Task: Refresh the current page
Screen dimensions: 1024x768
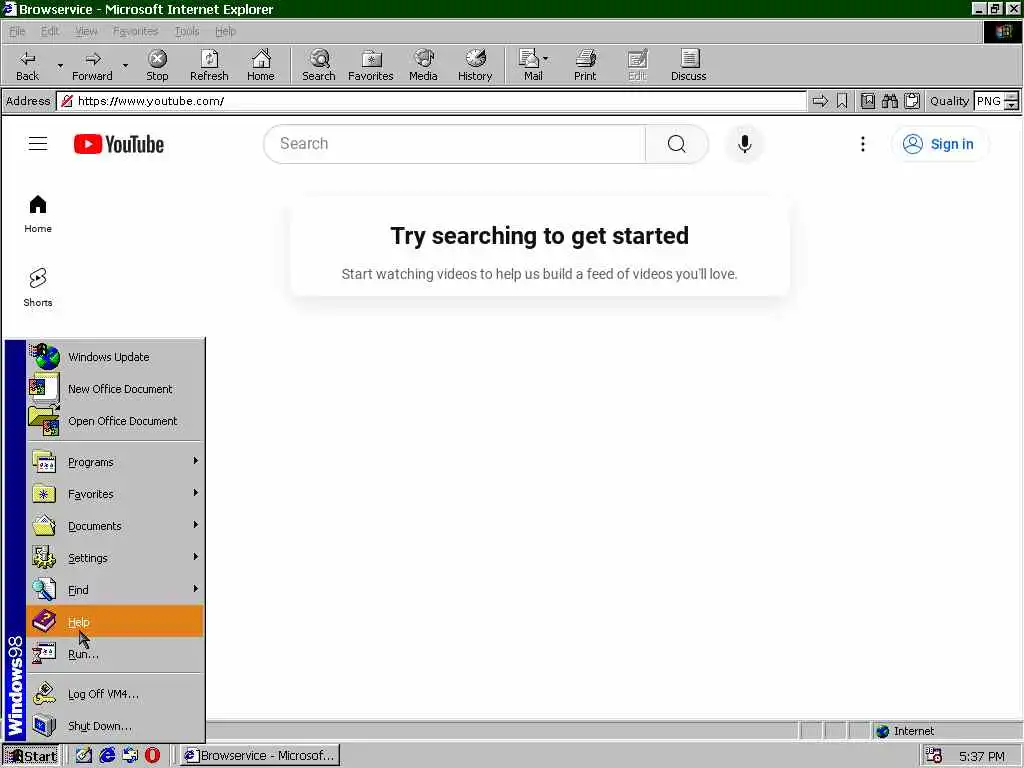Action: point(209,65)
